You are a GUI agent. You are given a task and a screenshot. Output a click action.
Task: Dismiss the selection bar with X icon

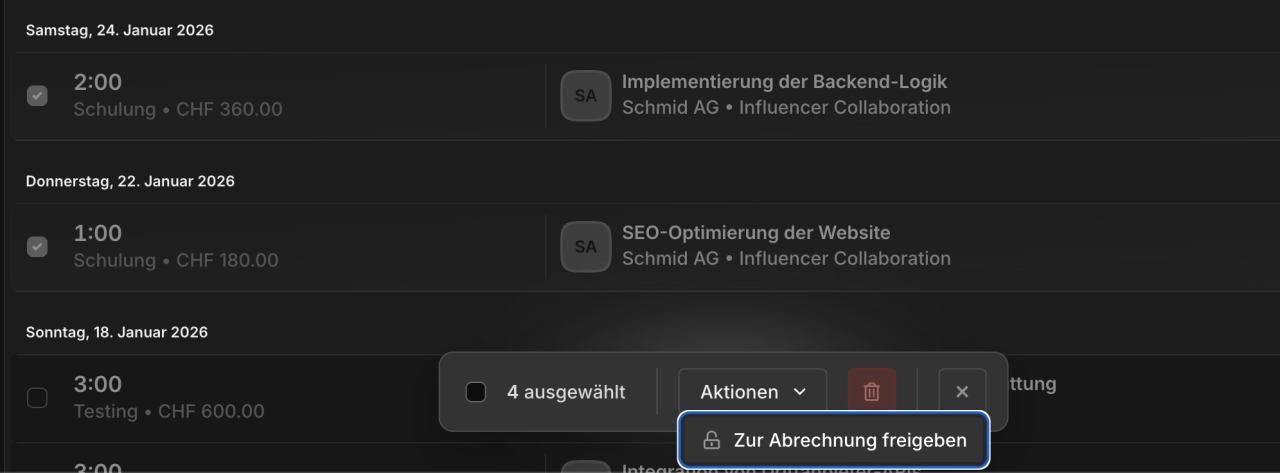[x=962, y=392]
